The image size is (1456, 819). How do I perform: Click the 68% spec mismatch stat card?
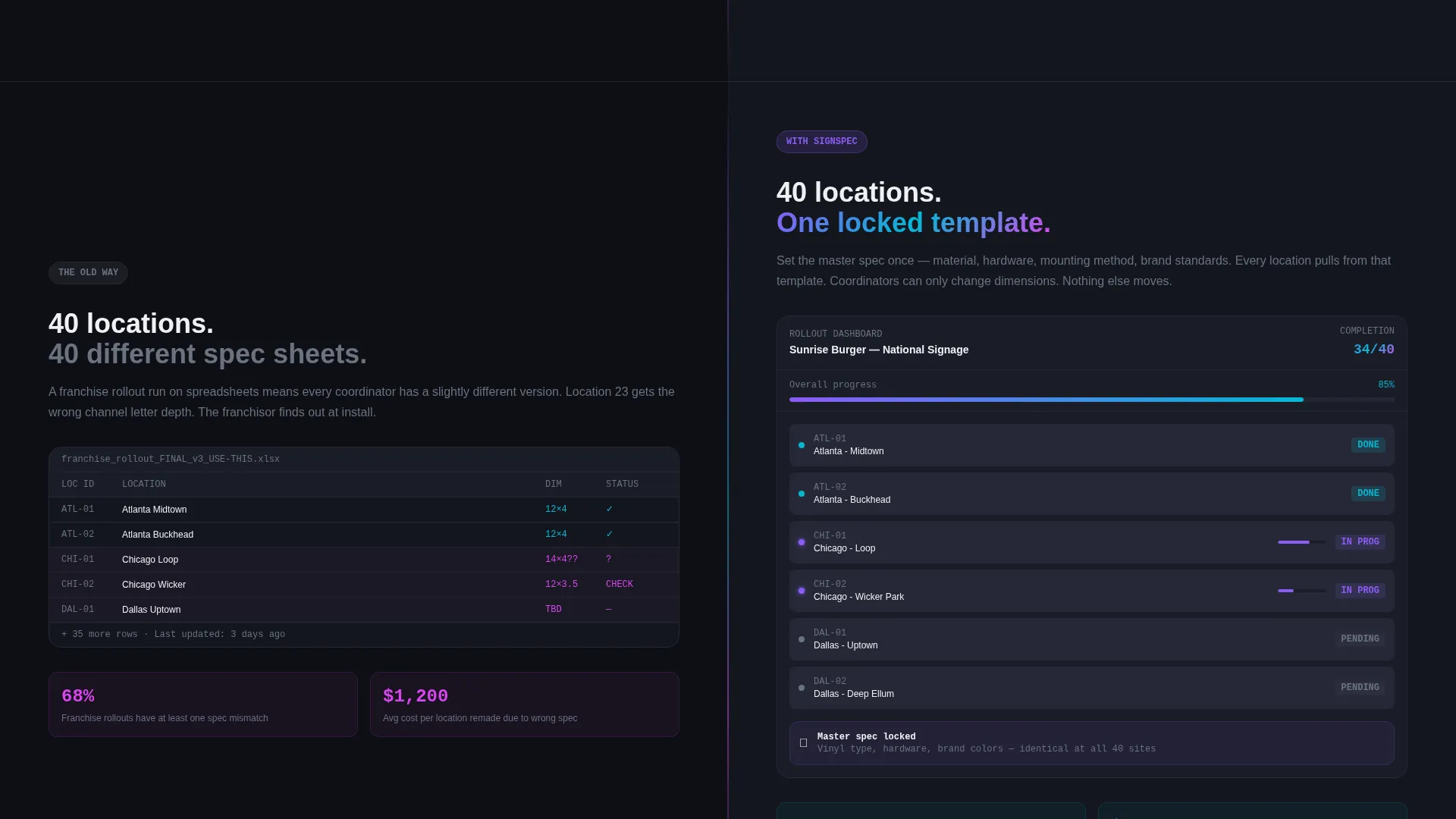[203, 704]
